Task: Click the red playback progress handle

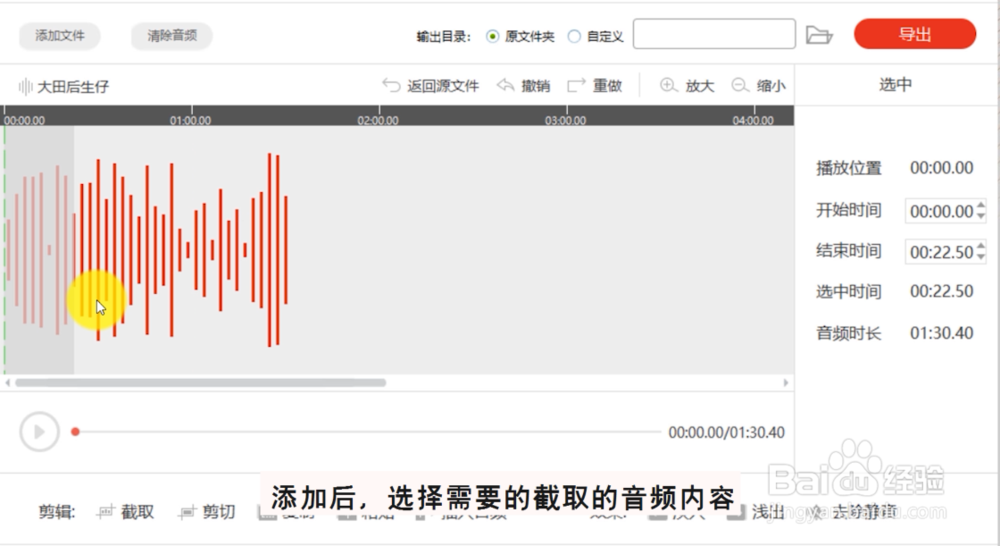Action: point(75,432)
